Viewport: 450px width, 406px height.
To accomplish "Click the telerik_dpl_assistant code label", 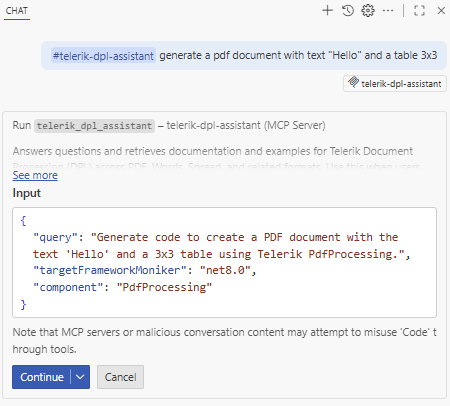I will tap(94, 126).
